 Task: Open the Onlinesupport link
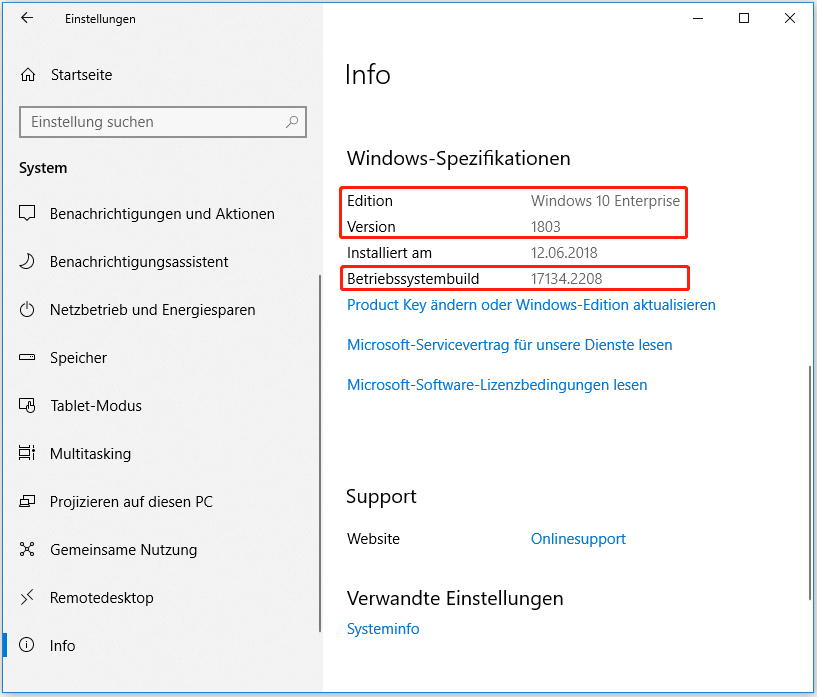point(578,539)
